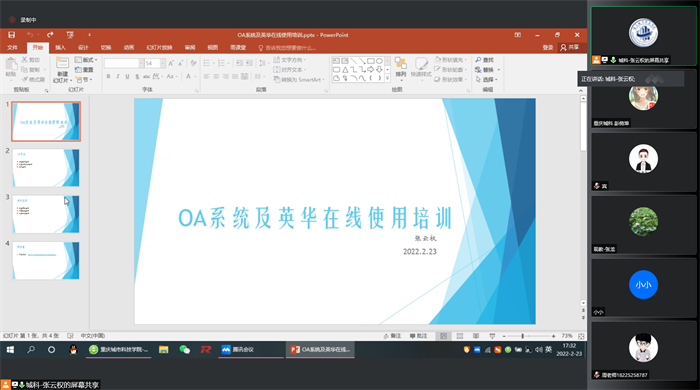Click the Find (查找) magnifier button

484,60
